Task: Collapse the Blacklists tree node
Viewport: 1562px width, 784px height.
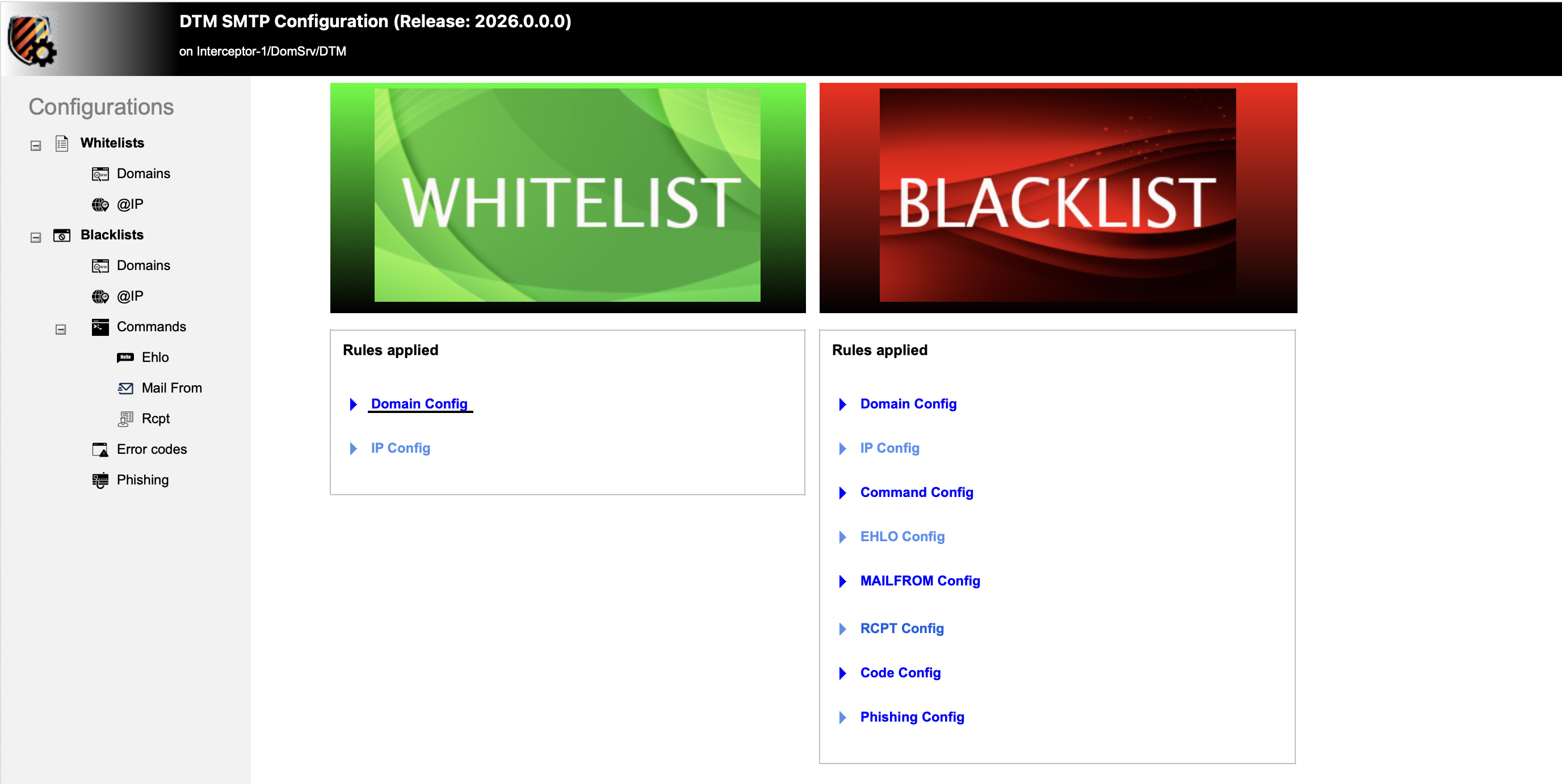Action: pos(36,238)
